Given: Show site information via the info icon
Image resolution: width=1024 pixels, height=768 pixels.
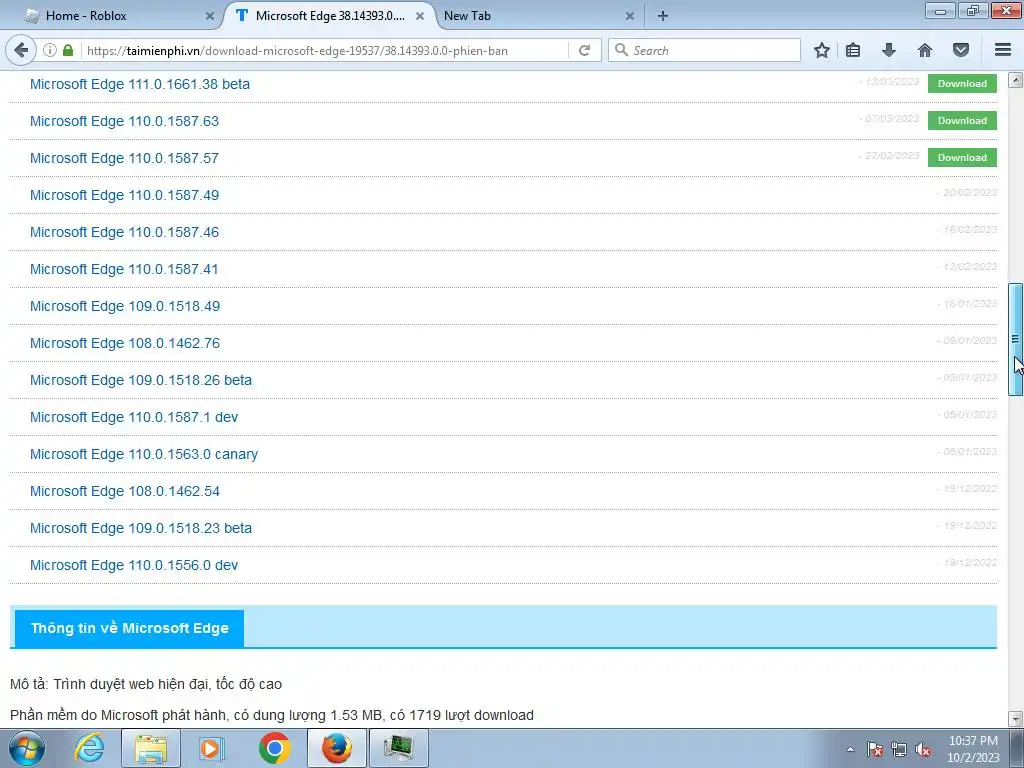Looking at the screenshot, I should [50, 50].
